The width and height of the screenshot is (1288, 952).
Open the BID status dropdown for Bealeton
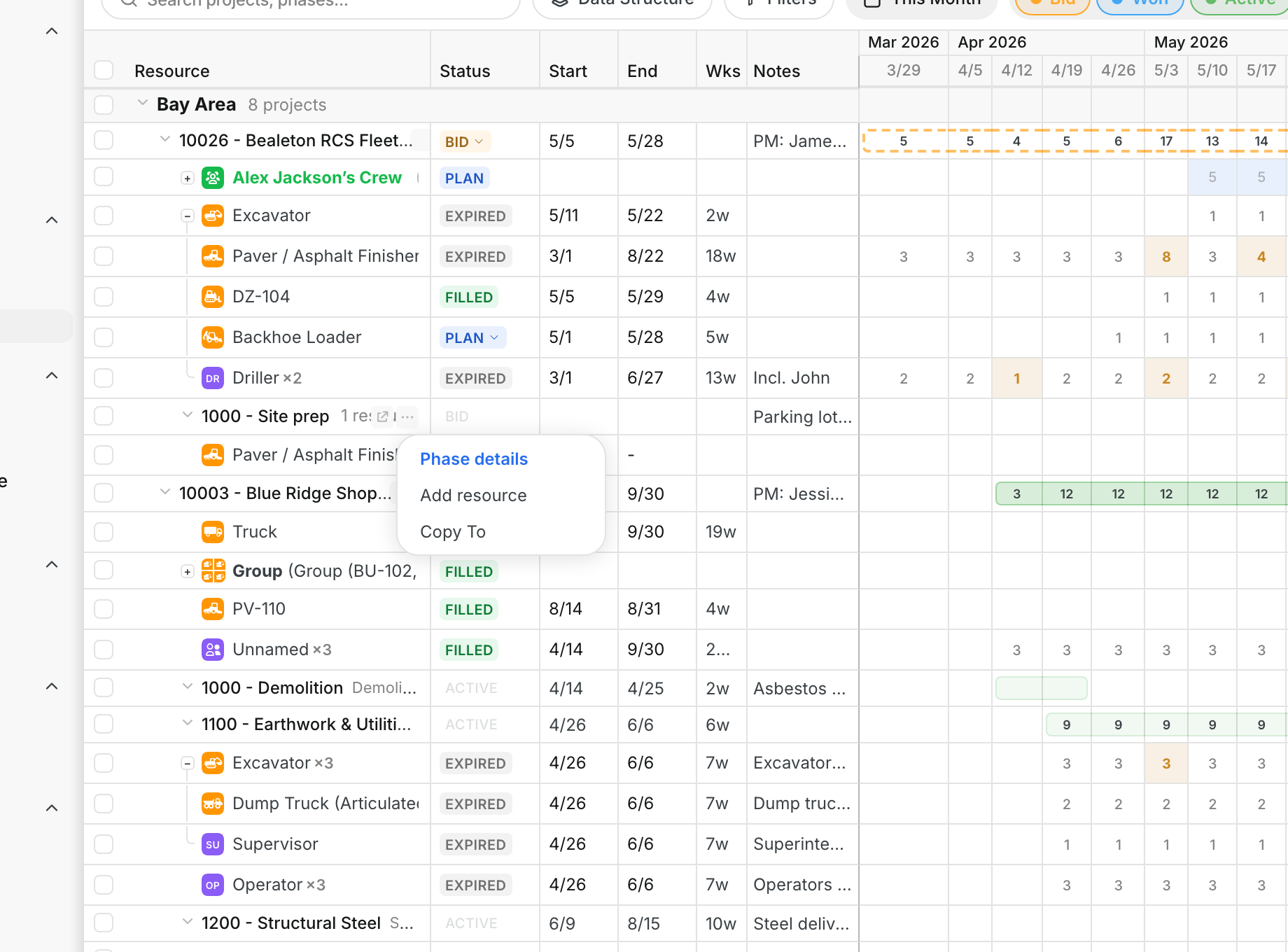[x=465, y=141]
